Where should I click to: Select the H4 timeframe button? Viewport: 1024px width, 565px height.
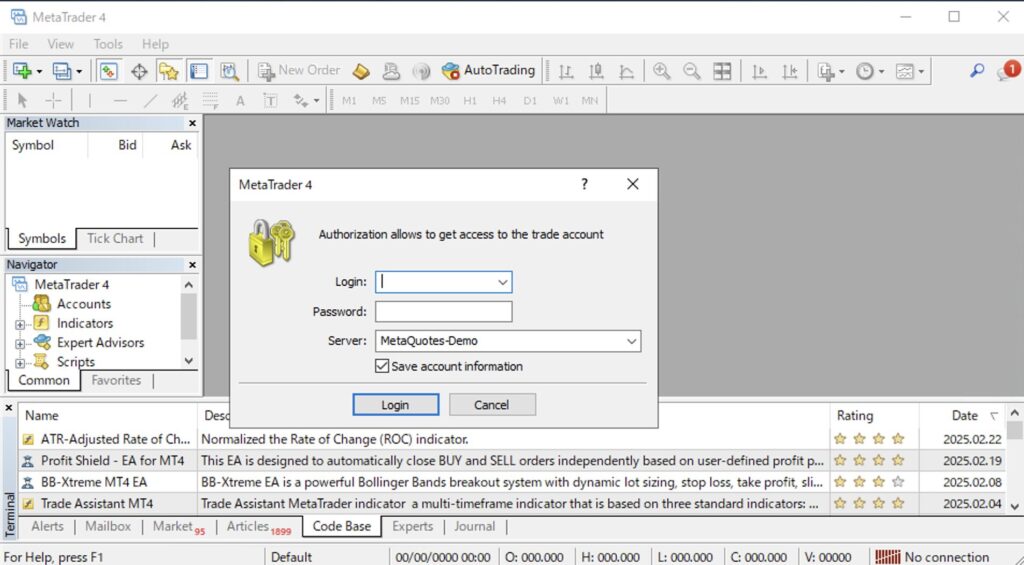(500, 101)
